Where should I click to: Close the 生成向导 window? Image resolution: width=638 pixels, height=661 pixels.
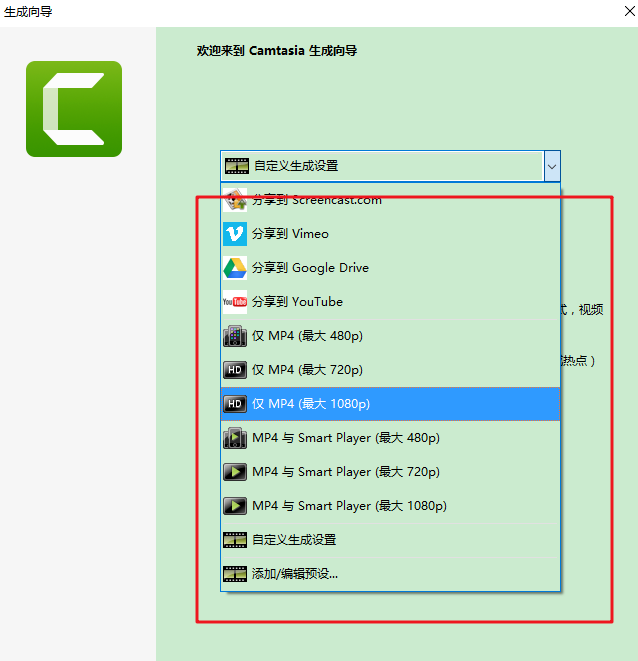click(x=630, y=11)
